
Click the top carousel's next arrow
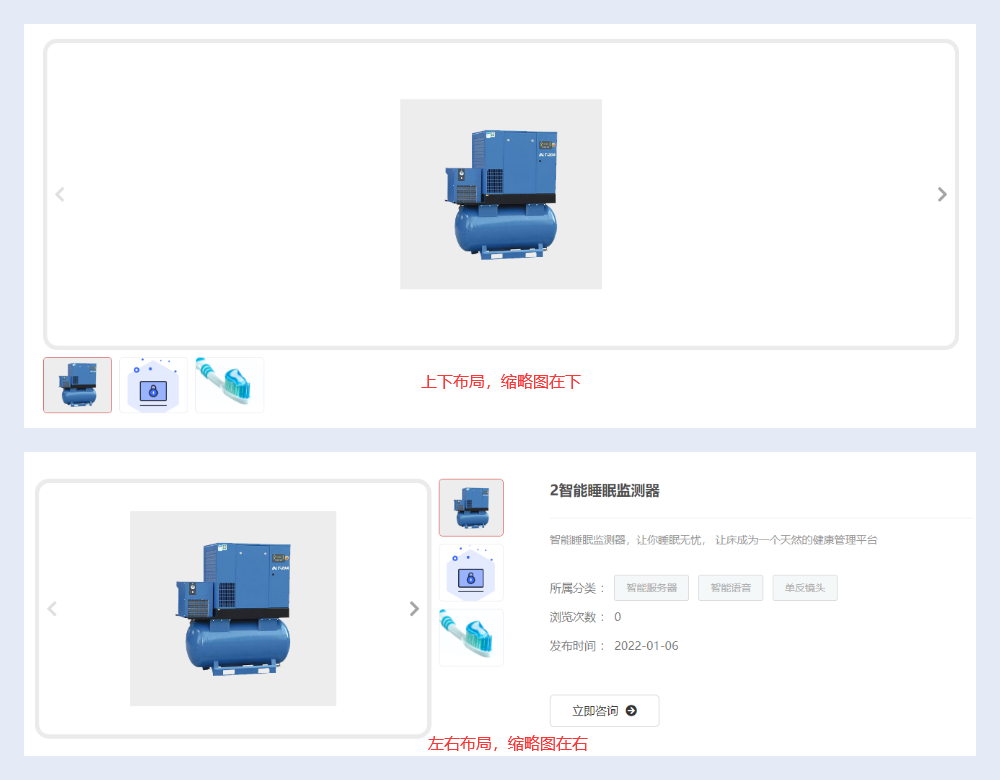point(941,194)
